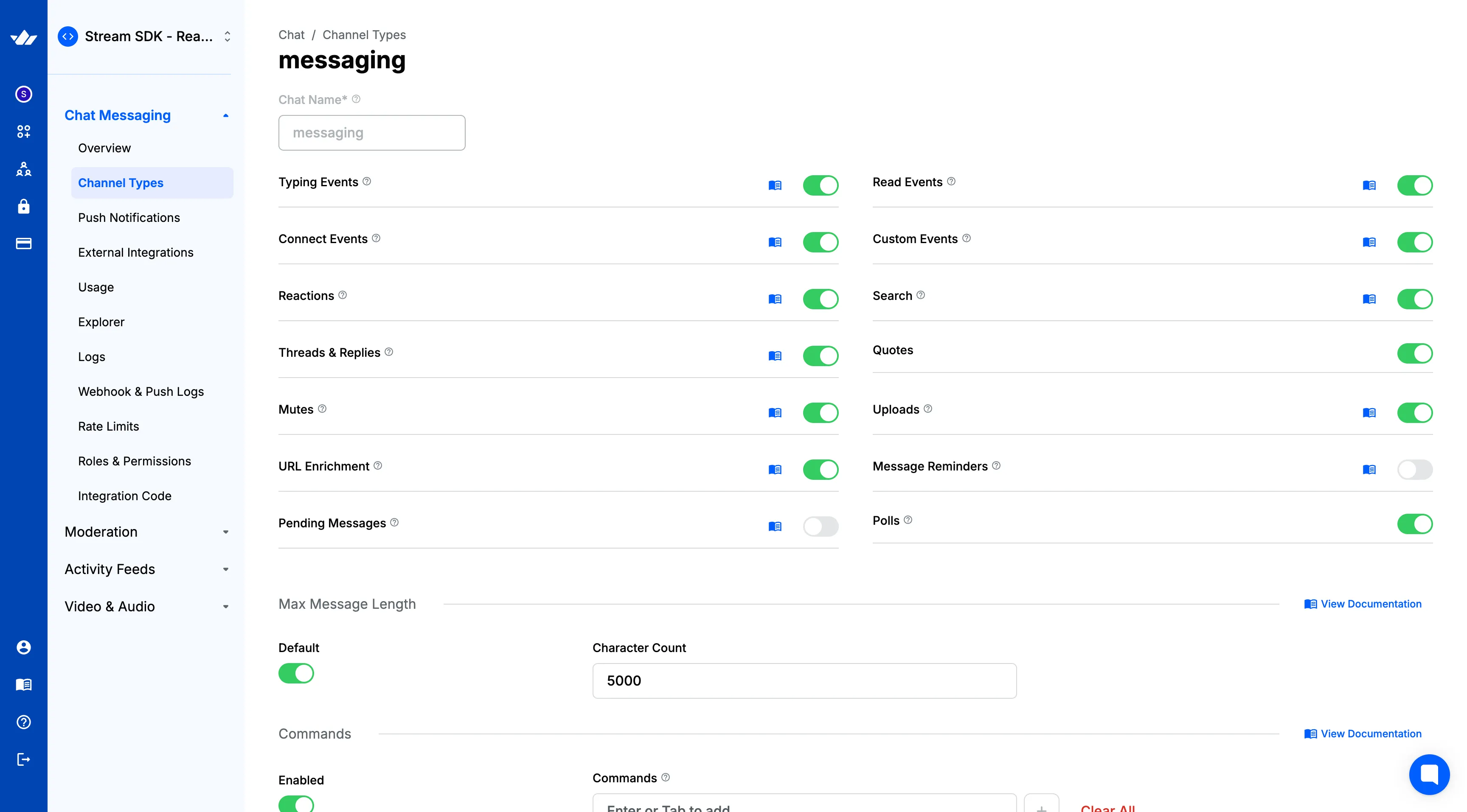Open the documentation book icon near sidebar bottom
The image size is (1467, 812).
pyautogui.click(x=23, y=685)
